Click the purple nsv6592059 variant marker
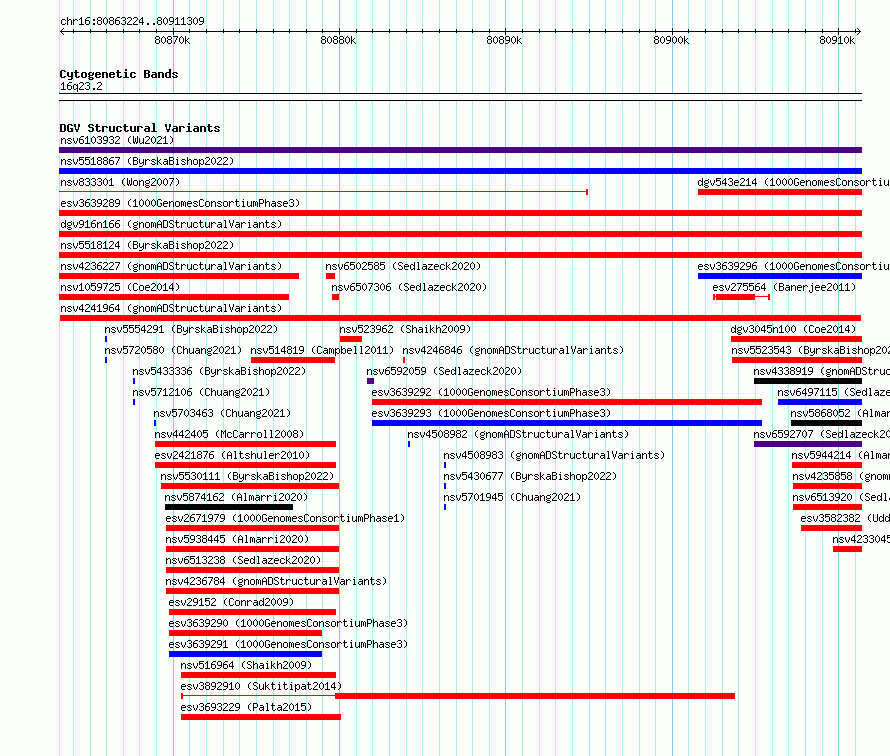890x756 pixels. (371, 381)
